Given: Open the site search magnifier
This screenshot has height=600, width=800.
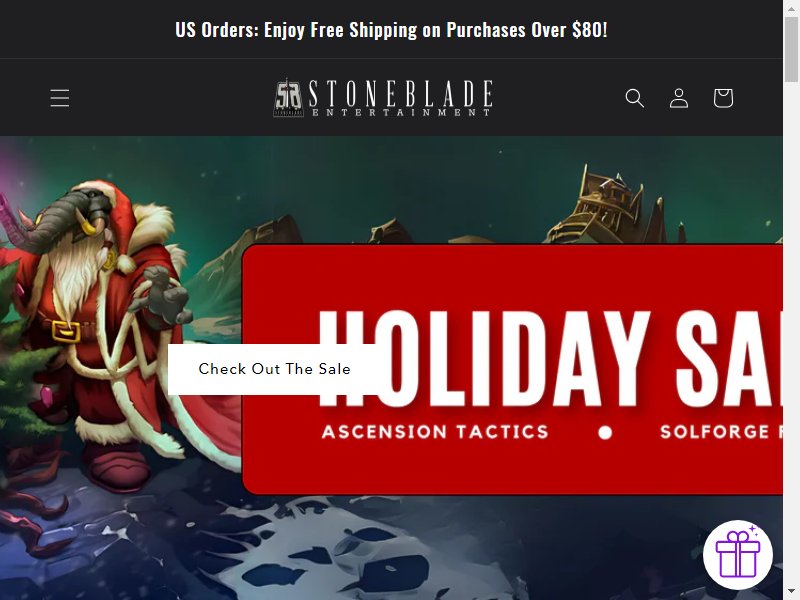Looking at the screenshot, I should [634, 97].
